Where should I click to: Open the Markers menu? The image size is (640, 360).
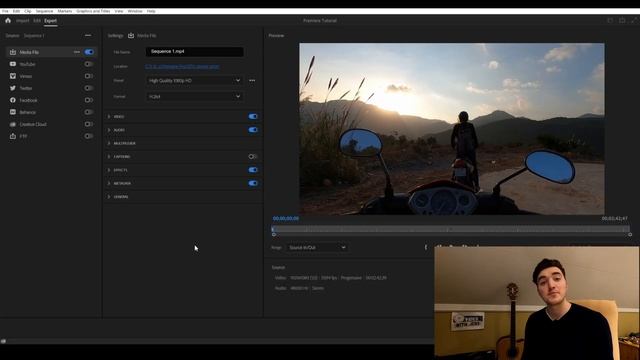pos(65,11)
